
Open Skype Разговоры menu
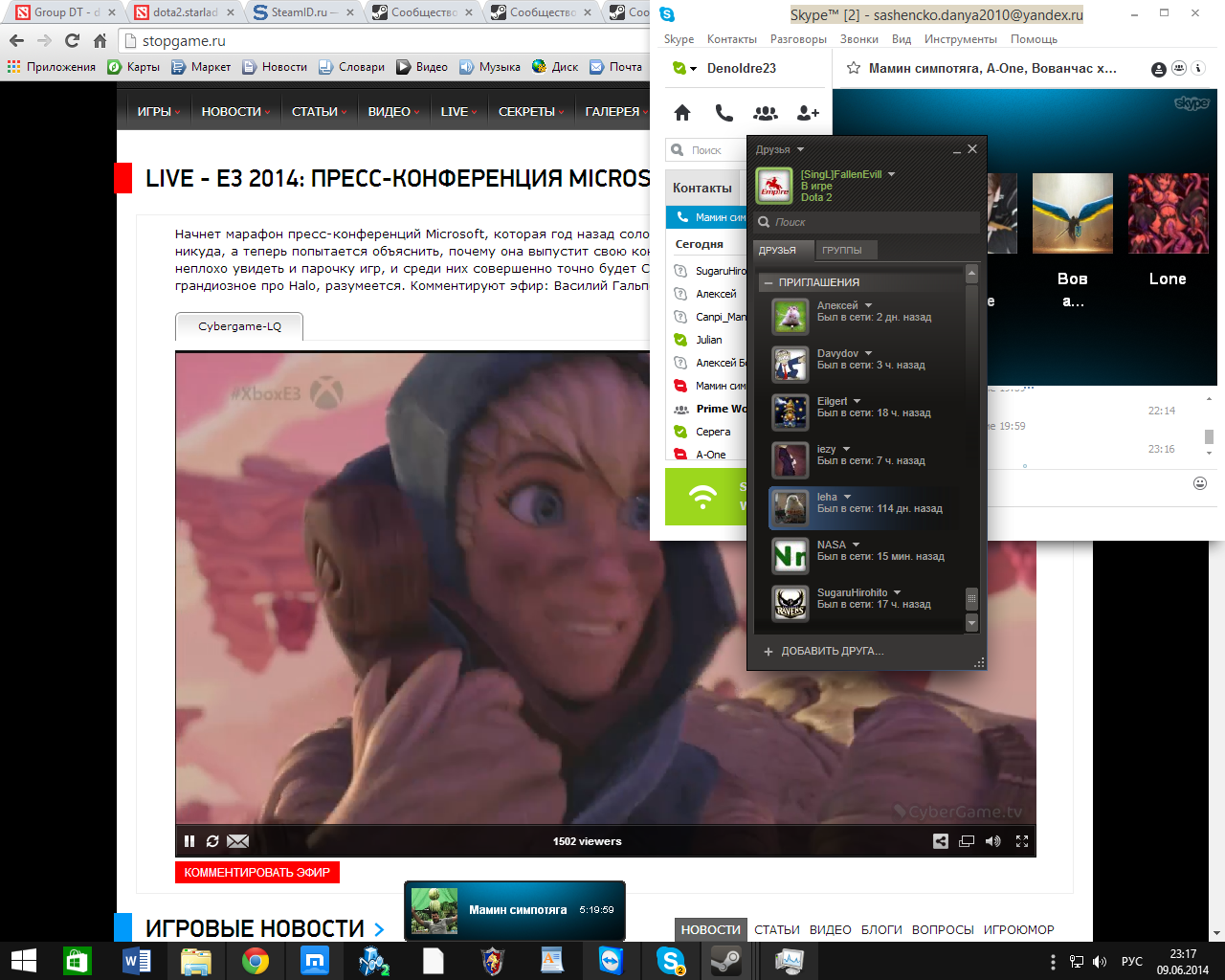[x=798, y=39]
